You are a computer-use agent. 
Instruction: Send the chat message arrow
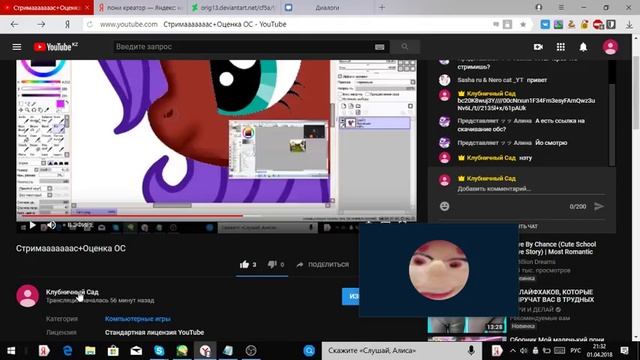tap(599, 206)
